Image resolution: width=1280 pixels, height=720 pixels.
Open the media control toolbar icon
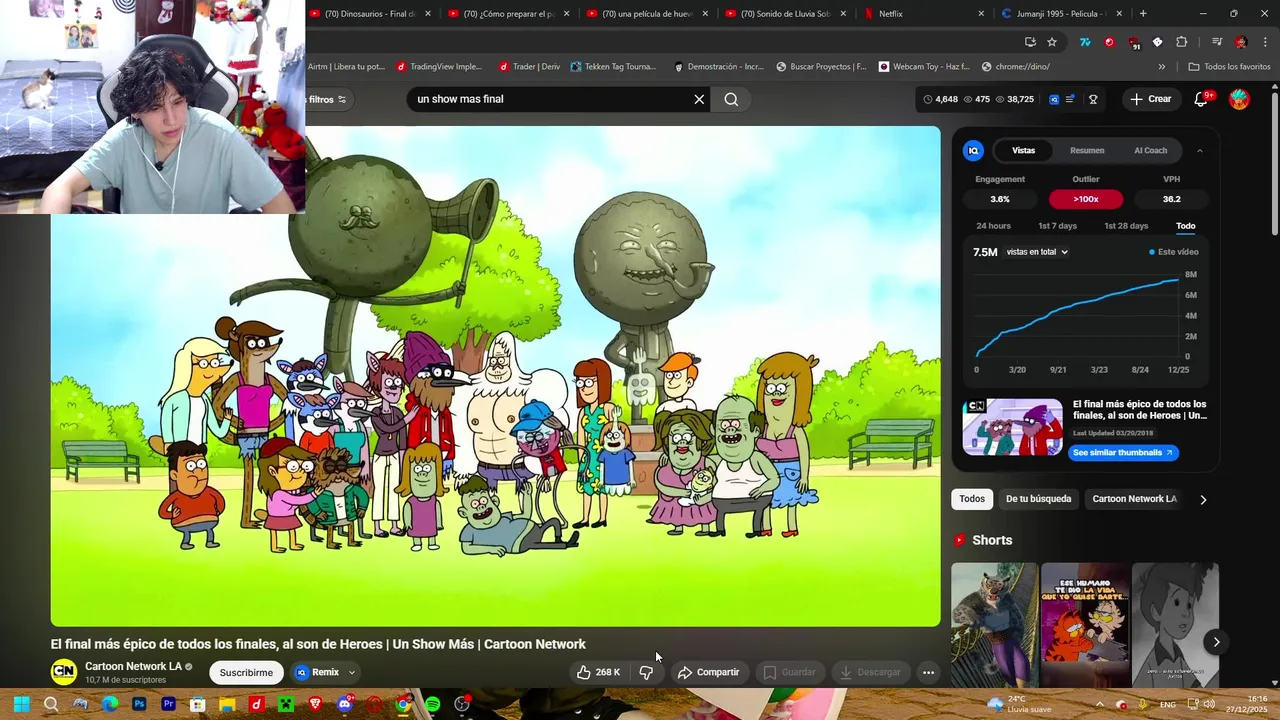(x=1217, y=42)
